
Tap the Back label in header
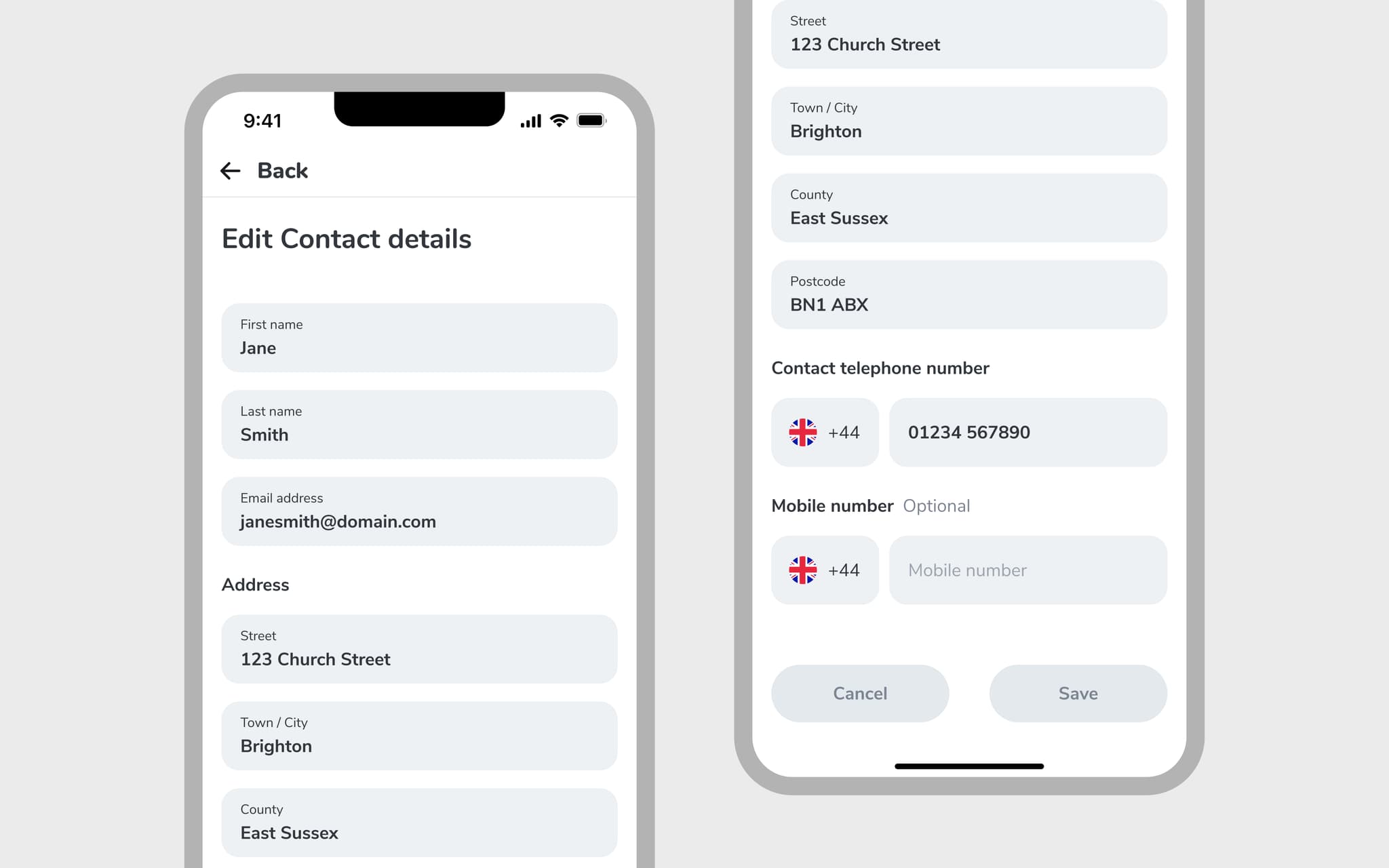coord(282,171)
